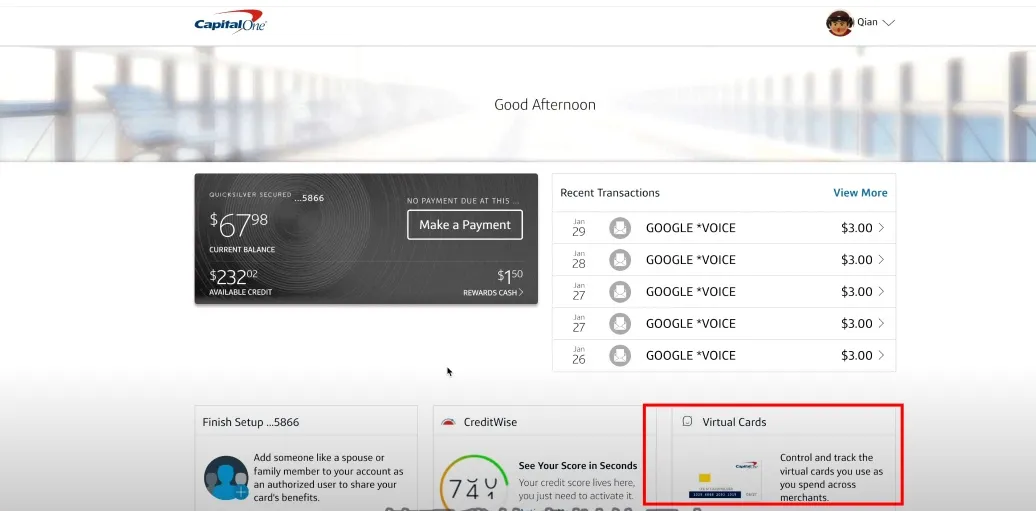1036x511 pixels.
Task: Click the first Jan 27 transaction receipt icon
Action: (620, 292)
